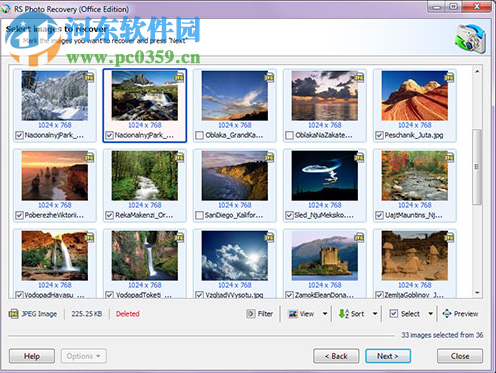
Task: Click the Select checkmark icon in toolbar
Action: coord(394,314)
